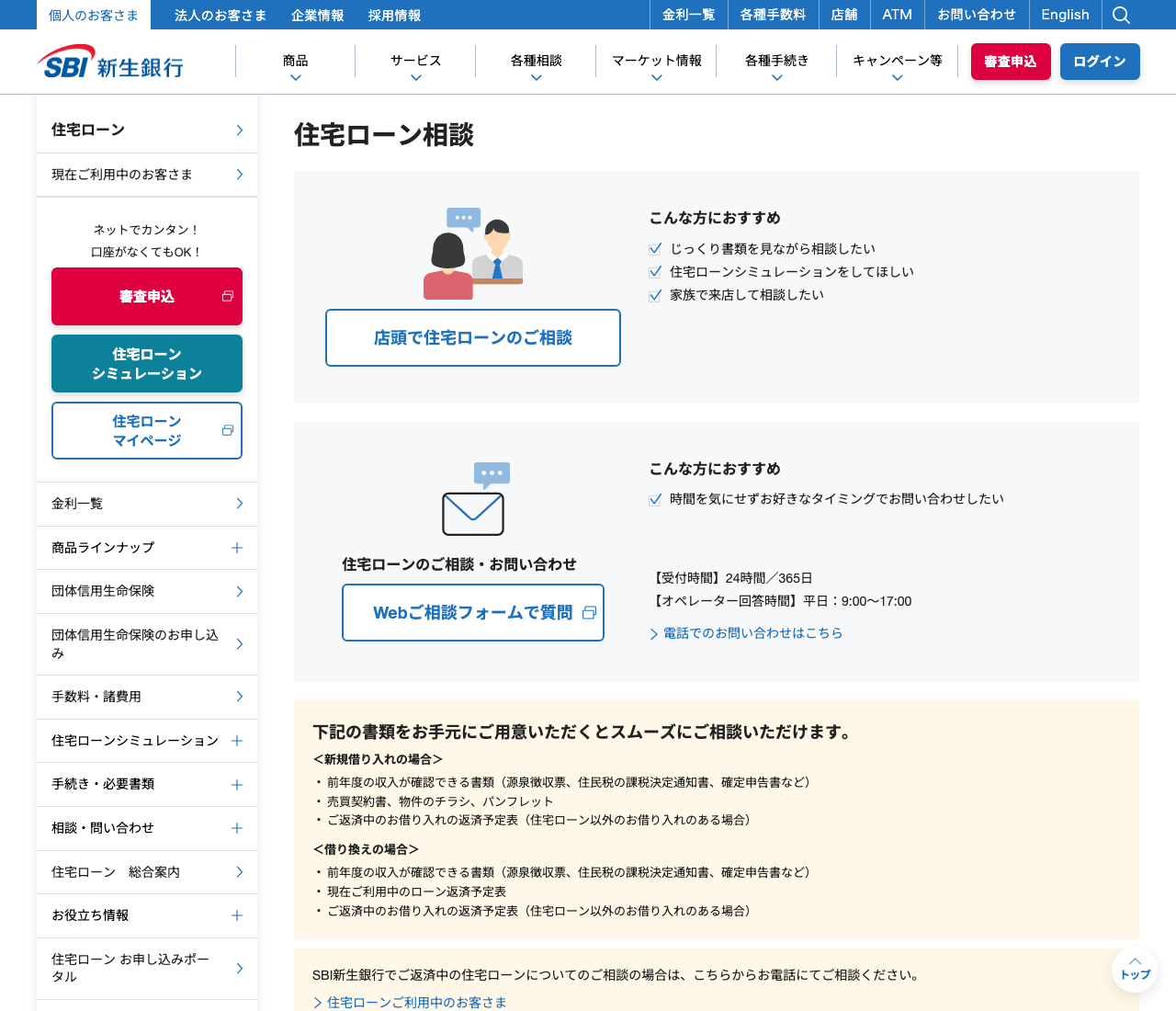Open the キャンペーン等 dropdown menu
Screen dimensions: 1176x1011
pyautogui.click(x=898, y=62)
